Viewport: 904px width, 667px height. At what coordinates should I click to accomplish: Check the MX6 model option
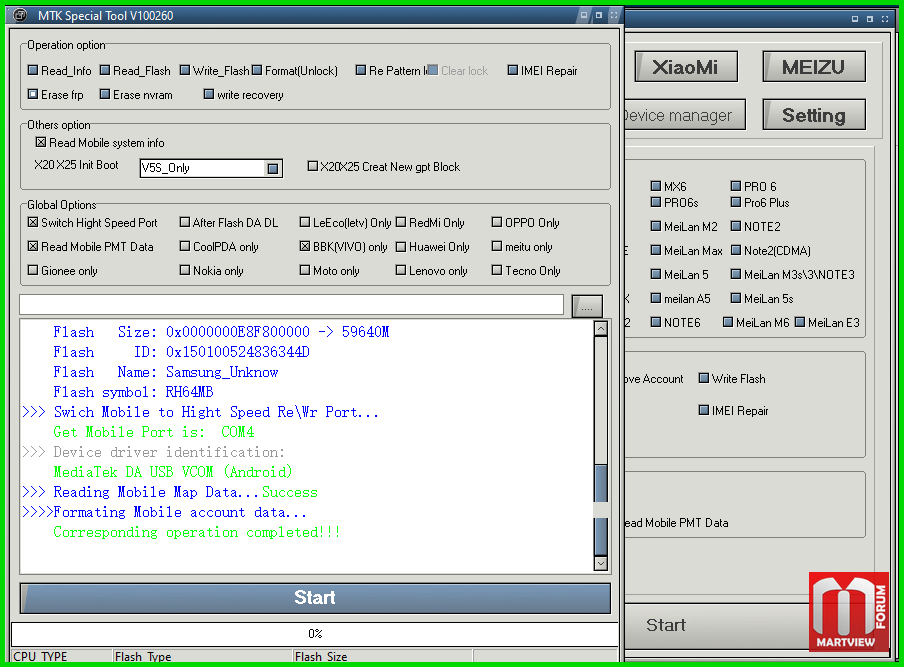pyautogui.click(x=656, y=186)
